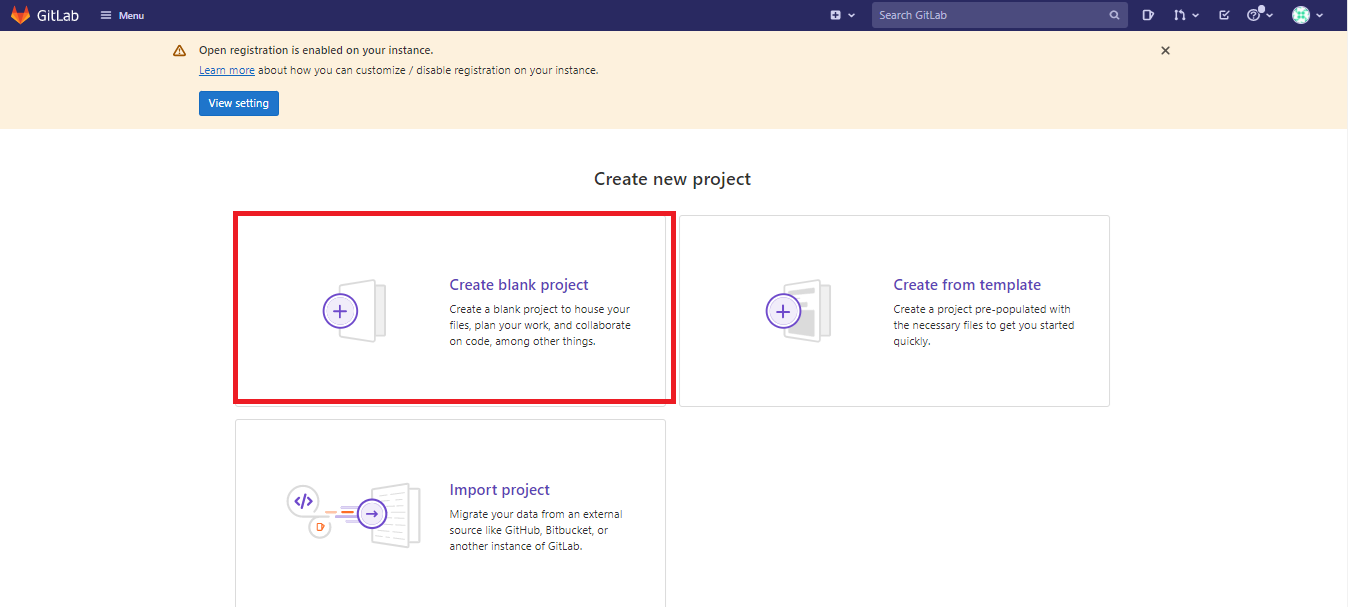Click the Import project heading
Image resolution: width=1348 pixels, height=607 pixels.
click(x=500, y=490)
